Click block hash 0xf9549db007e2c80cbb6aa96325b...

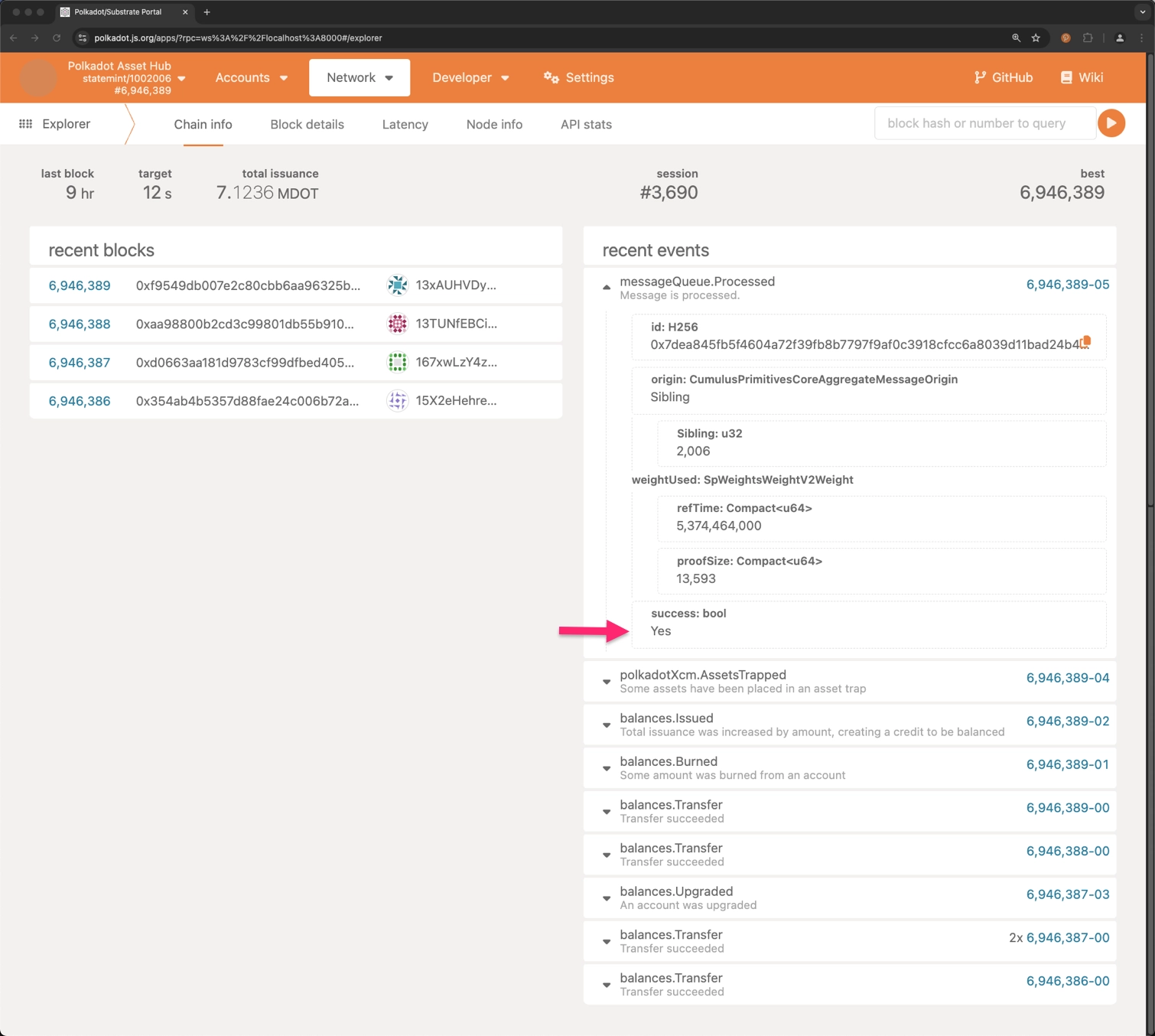[x=248, y=285]
